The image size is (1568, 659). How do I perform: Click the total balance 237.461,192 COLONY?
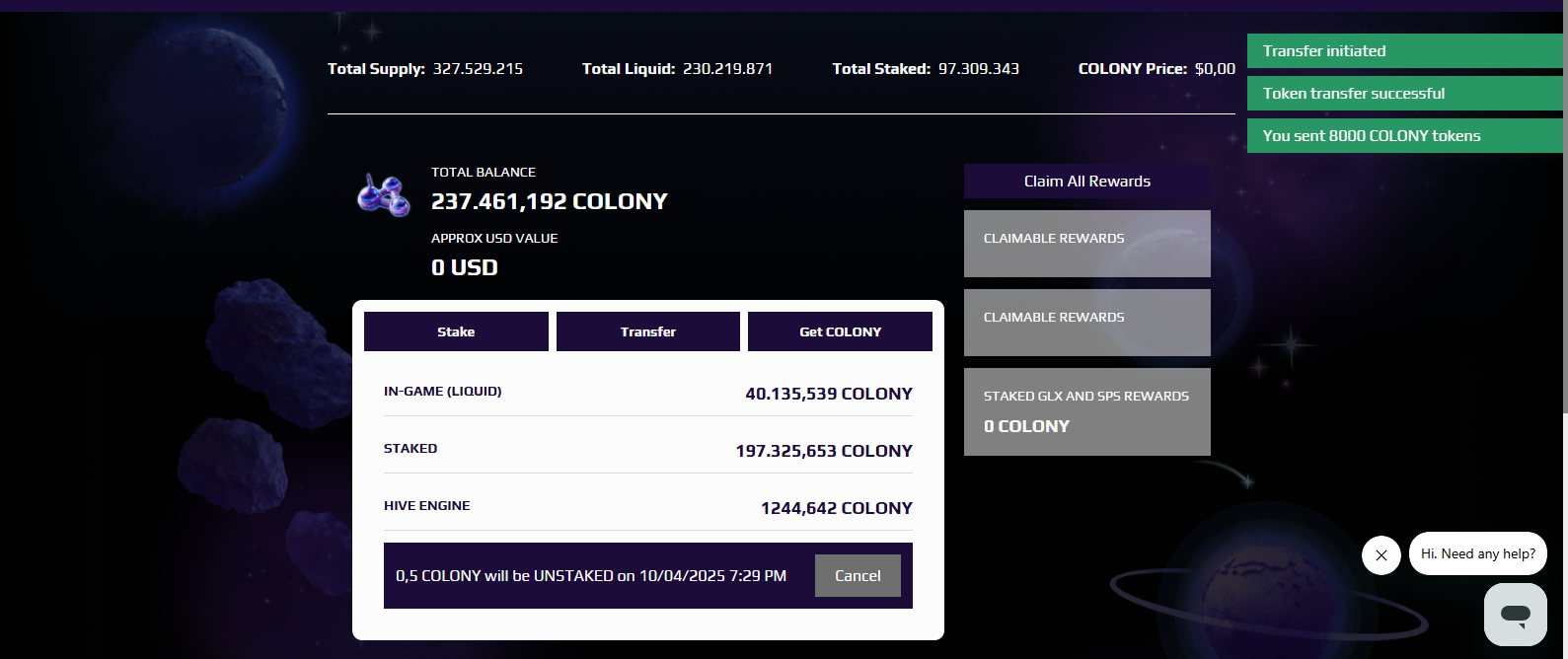click(x=550, y=201)
